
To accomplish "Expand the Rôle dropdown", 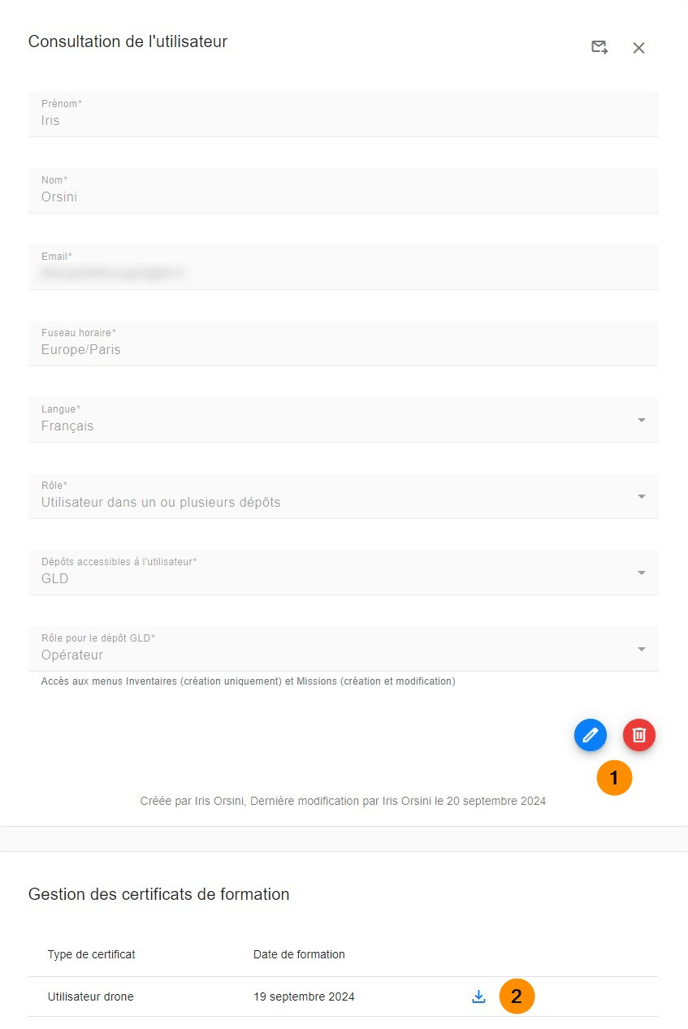I will tap(641, 496).
